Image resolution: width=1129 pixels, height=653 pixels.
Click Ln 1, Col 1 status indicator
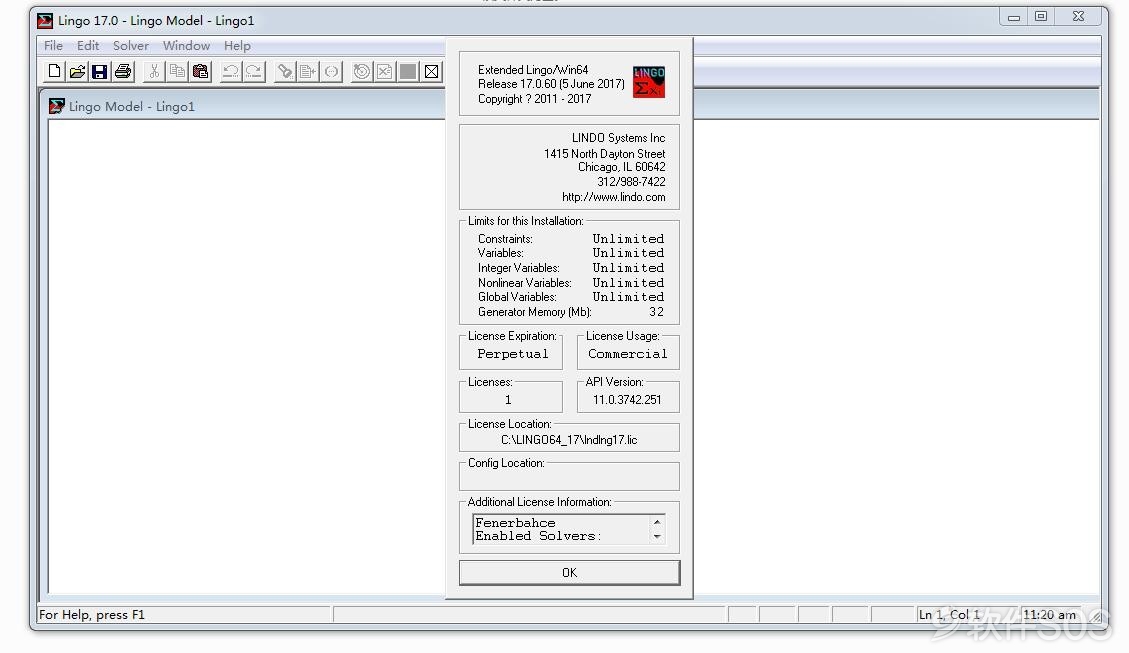tap(949, 615)
